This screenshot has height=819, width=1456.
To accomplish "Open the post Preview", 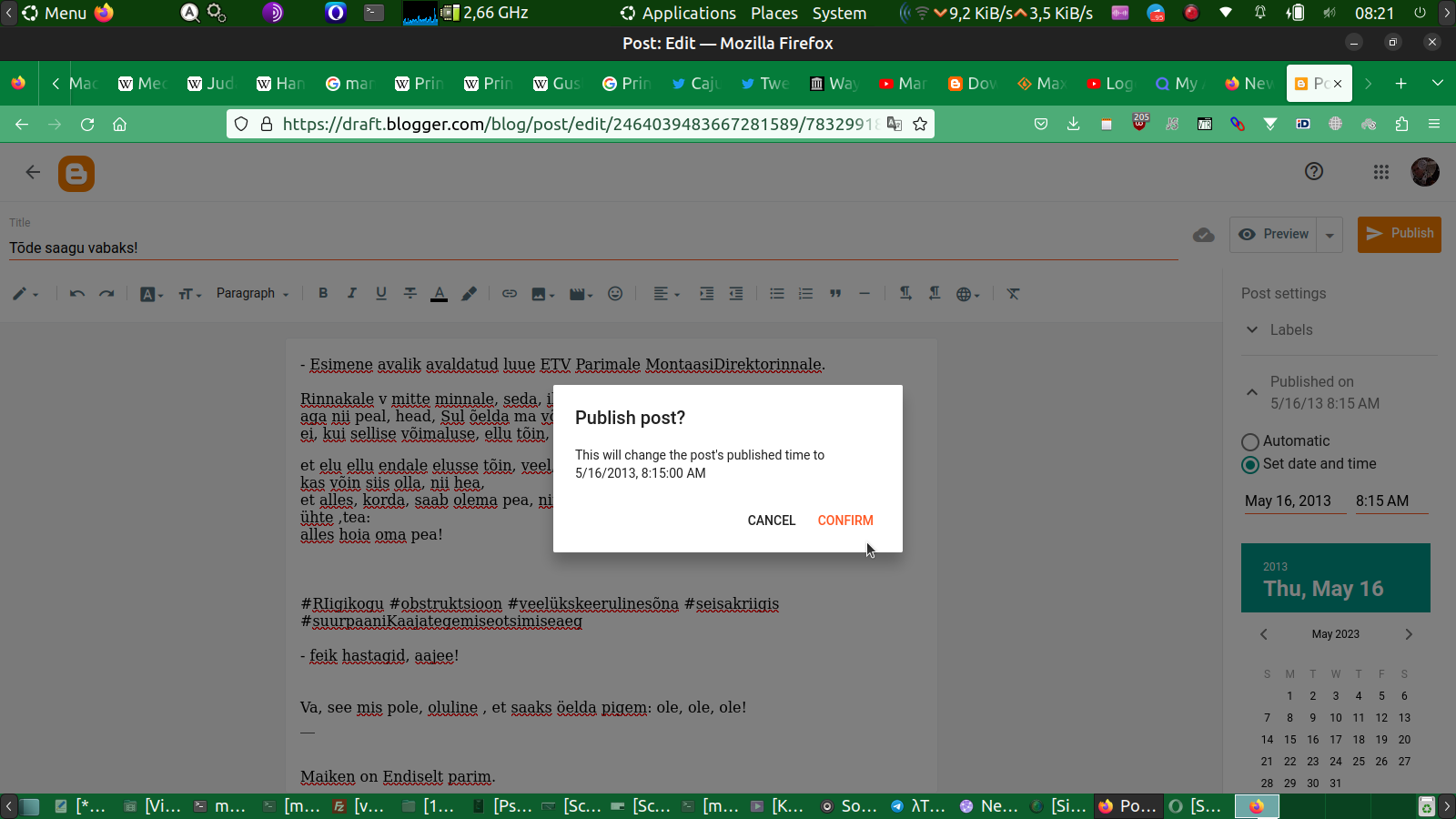I will coord(1274,234).
